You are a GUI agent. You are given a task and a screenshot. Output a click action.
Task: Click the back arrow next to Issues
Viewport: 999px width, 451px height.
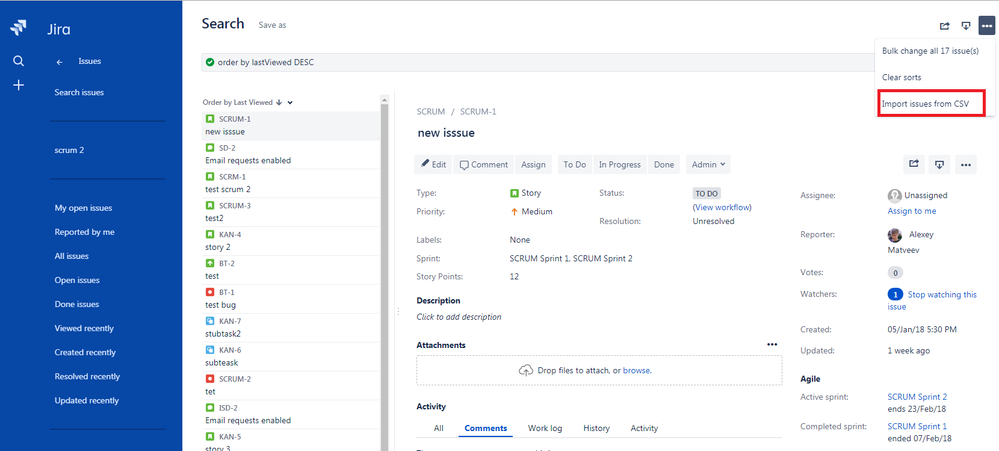pos(59,62)
